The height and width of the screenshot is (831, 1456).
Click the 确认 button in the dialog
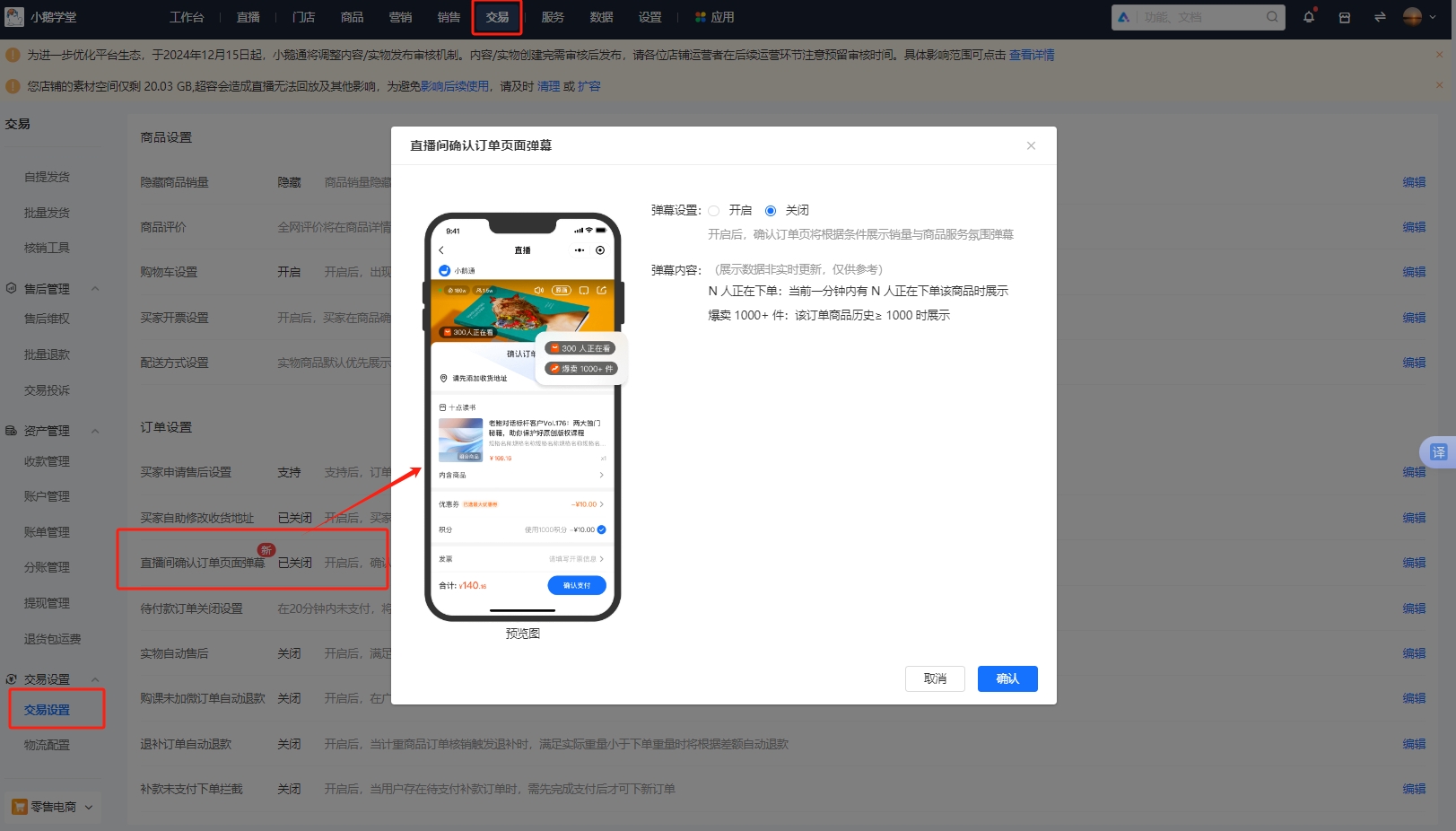point(1007,678)
